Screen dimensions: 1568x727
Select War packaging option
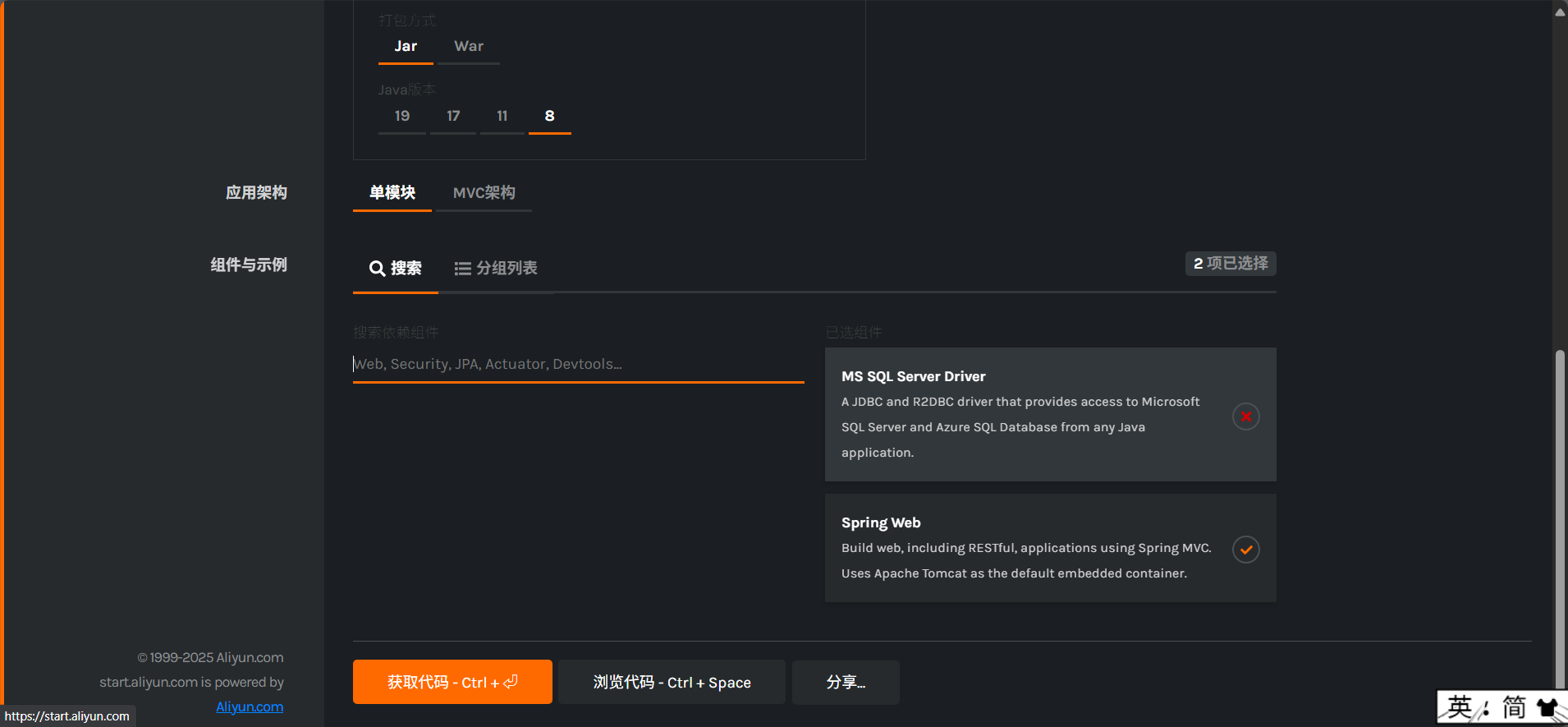tap(469, 47)
